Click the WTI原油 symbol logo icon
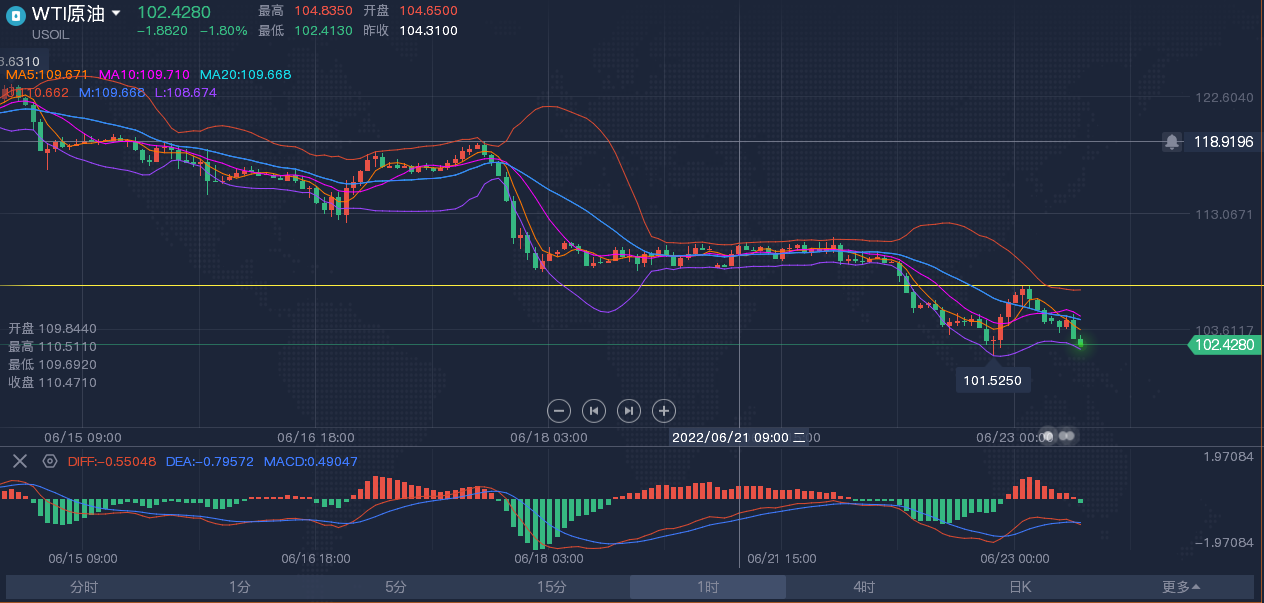This screenshot has height=603, width=1264. click(x=15, y=14)
